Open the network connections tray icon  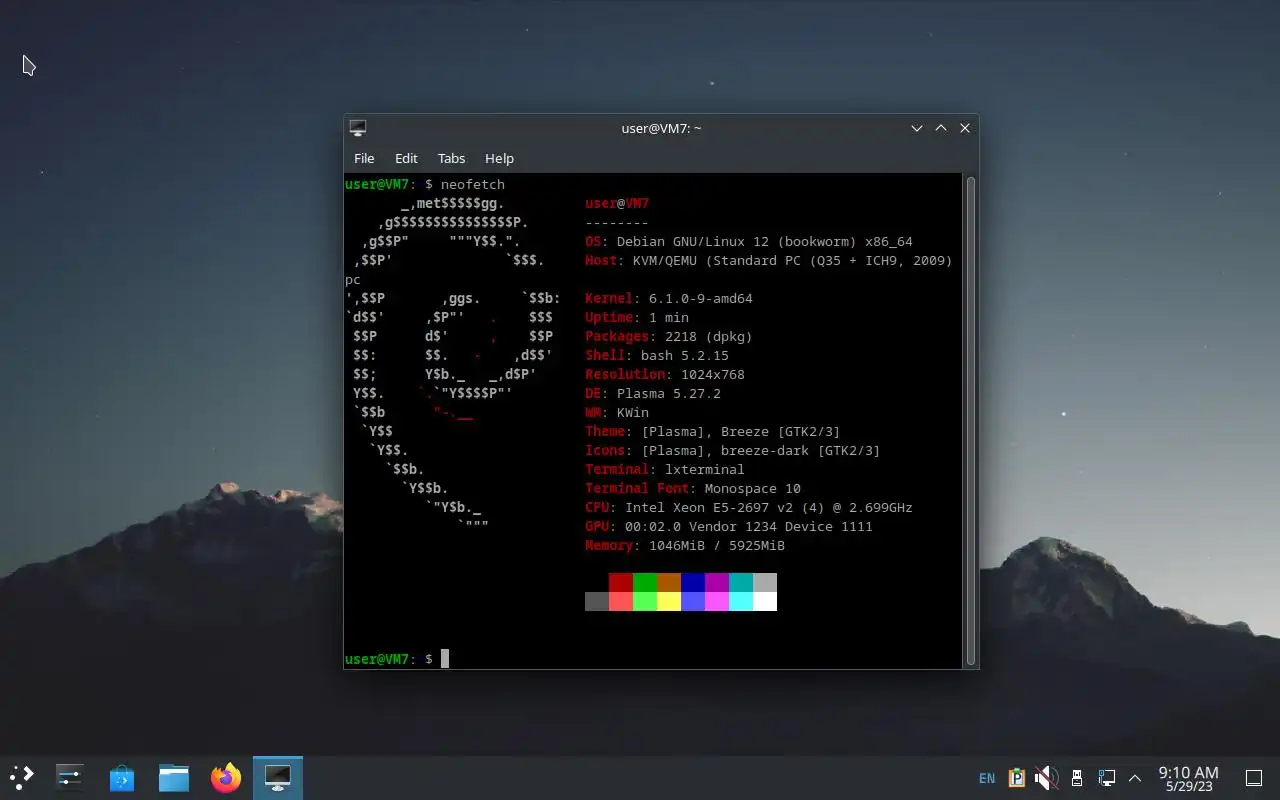click(x=1106, y=778)
